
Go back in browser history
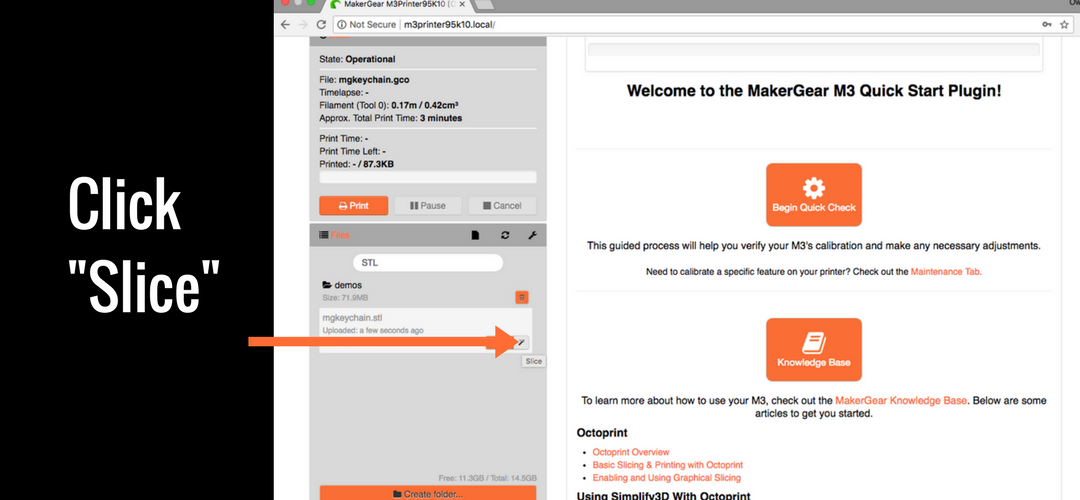pyautogui.click(x=287, y=24)
